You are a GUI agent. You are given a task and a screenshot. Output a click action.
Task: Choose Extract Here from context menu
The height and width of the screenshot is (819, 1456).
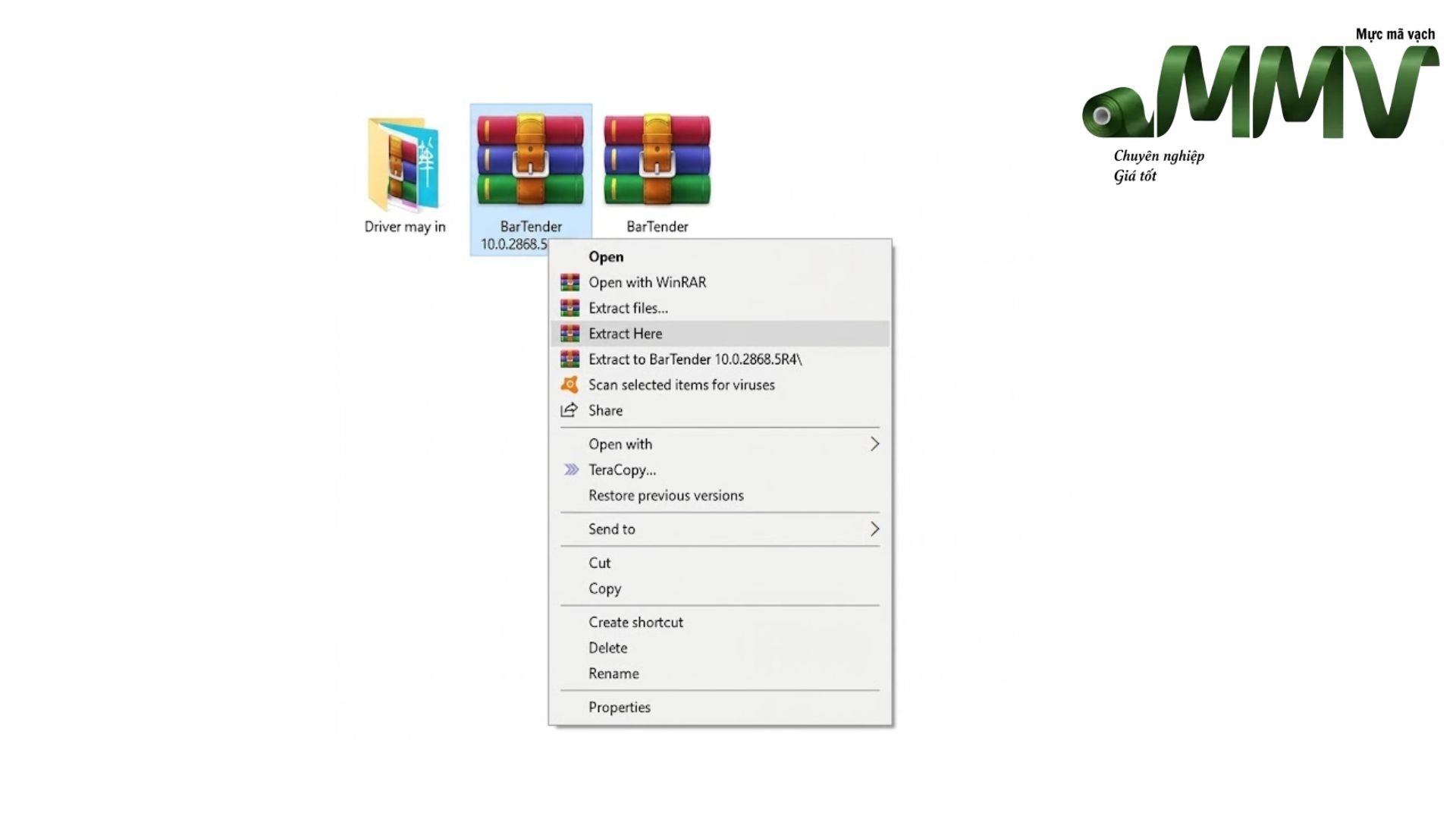click(x=720, y=334)
